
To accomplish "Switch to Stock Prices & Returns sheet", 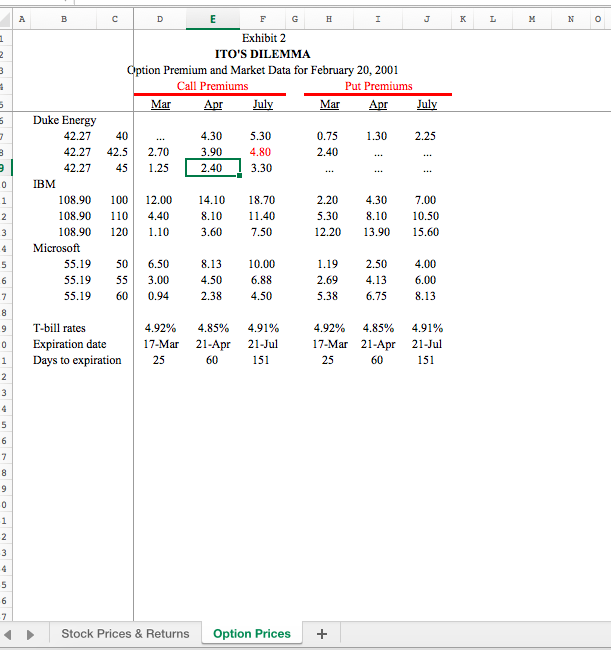I will point(125,633).
